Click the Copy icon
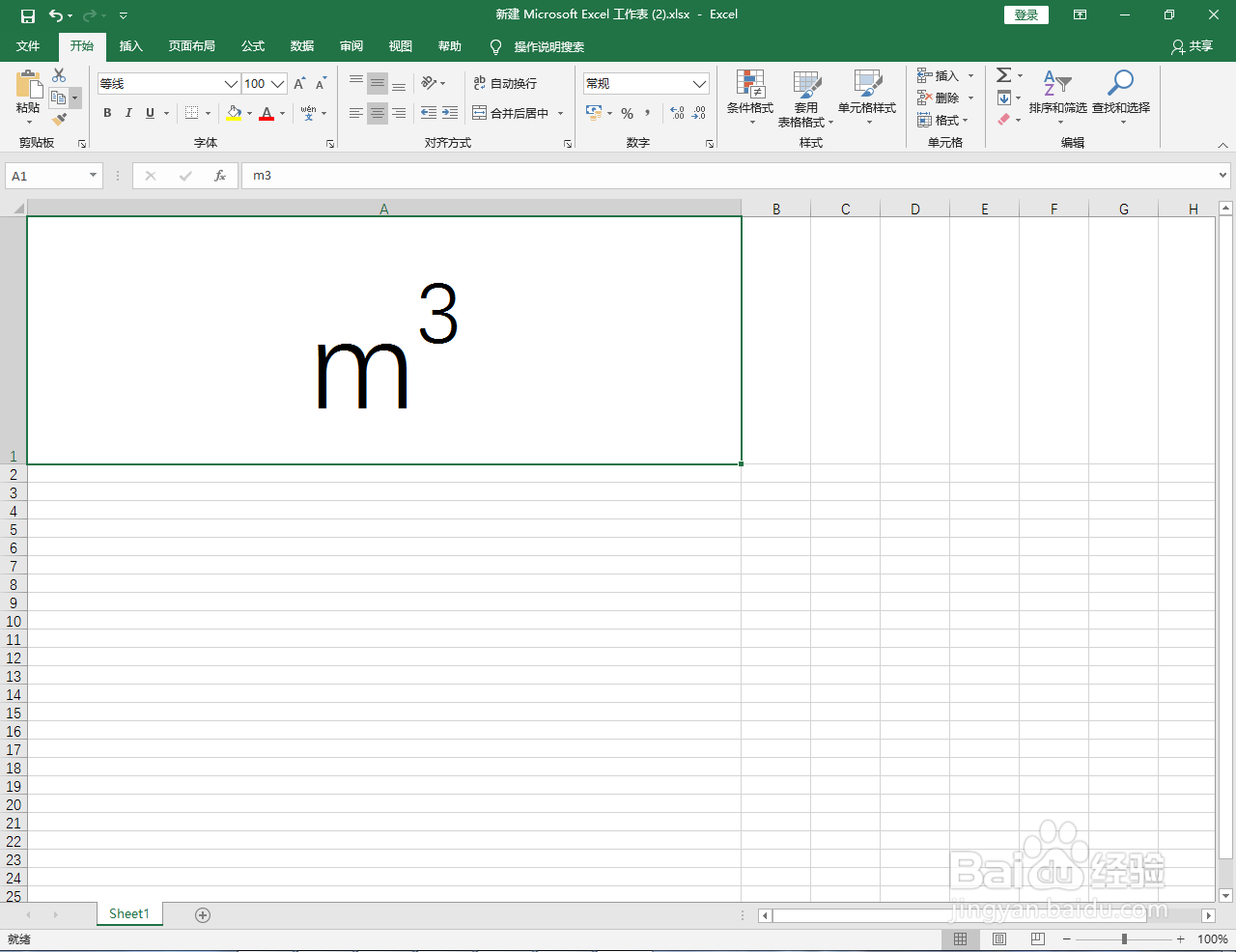This screenshot has height=952, width=1236. coord(59,98)
